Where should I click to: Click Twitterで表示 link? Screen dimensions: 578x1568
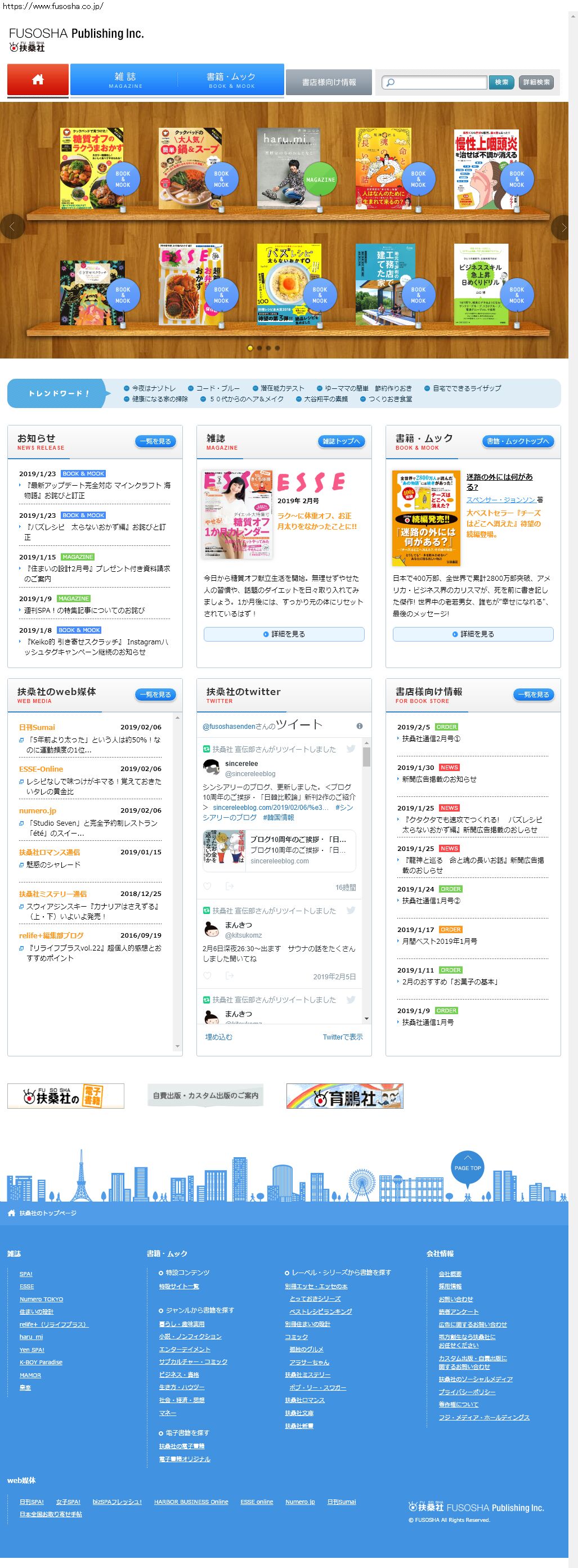tap(343, 1037)
